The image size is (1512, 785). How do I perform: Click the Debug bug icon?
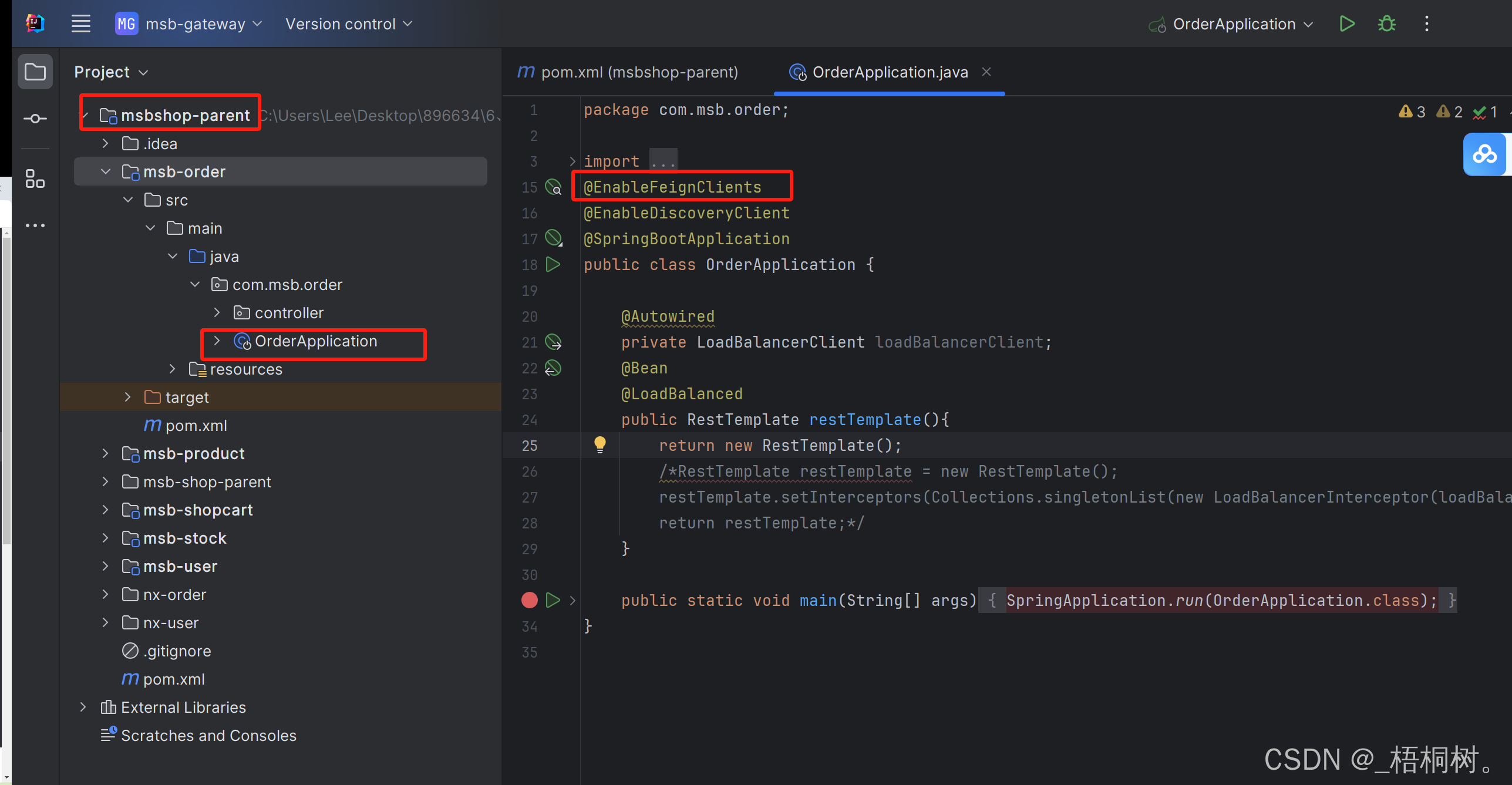(x=1386, y=24)
